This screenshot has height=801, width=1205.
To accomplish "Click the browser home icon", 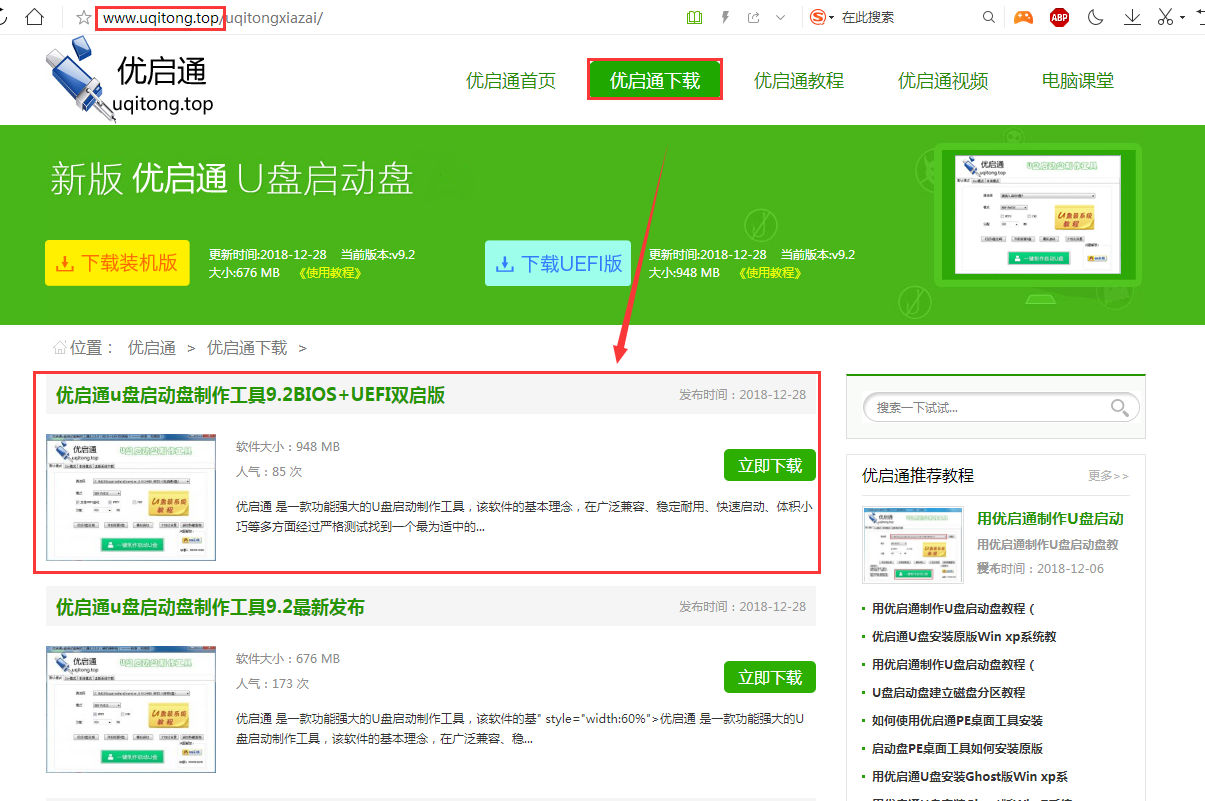I will tap(35, 17).
